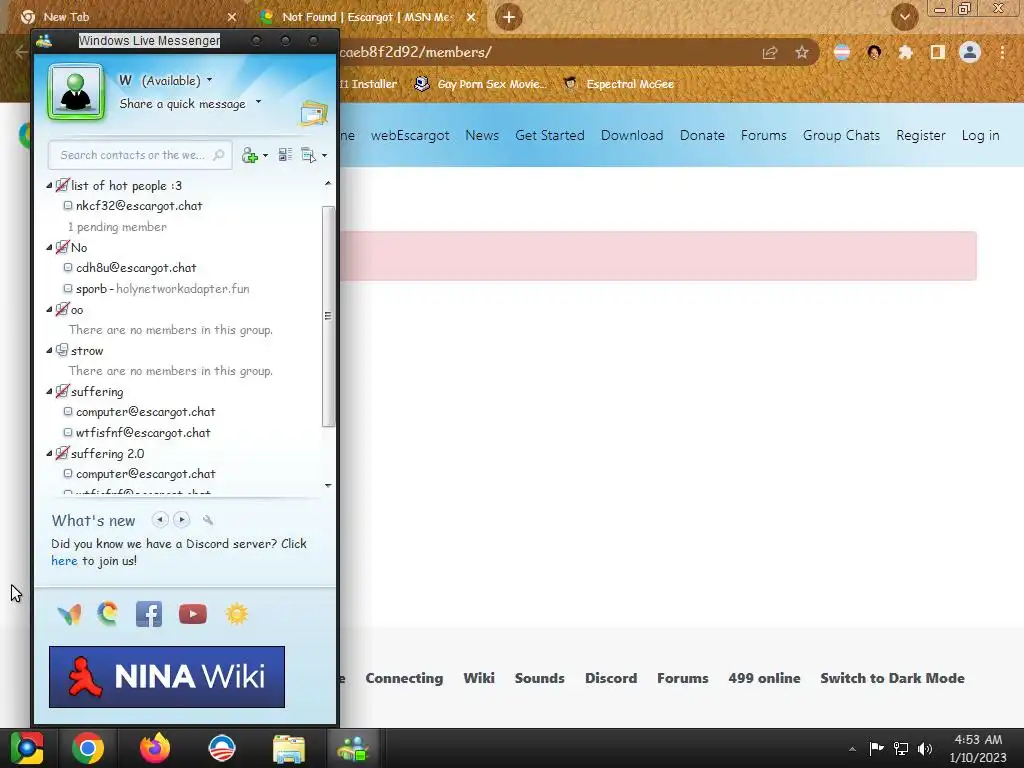The image size is (1024, 768).
Task: Collapse the 'No' group
Action: point(50,248)
